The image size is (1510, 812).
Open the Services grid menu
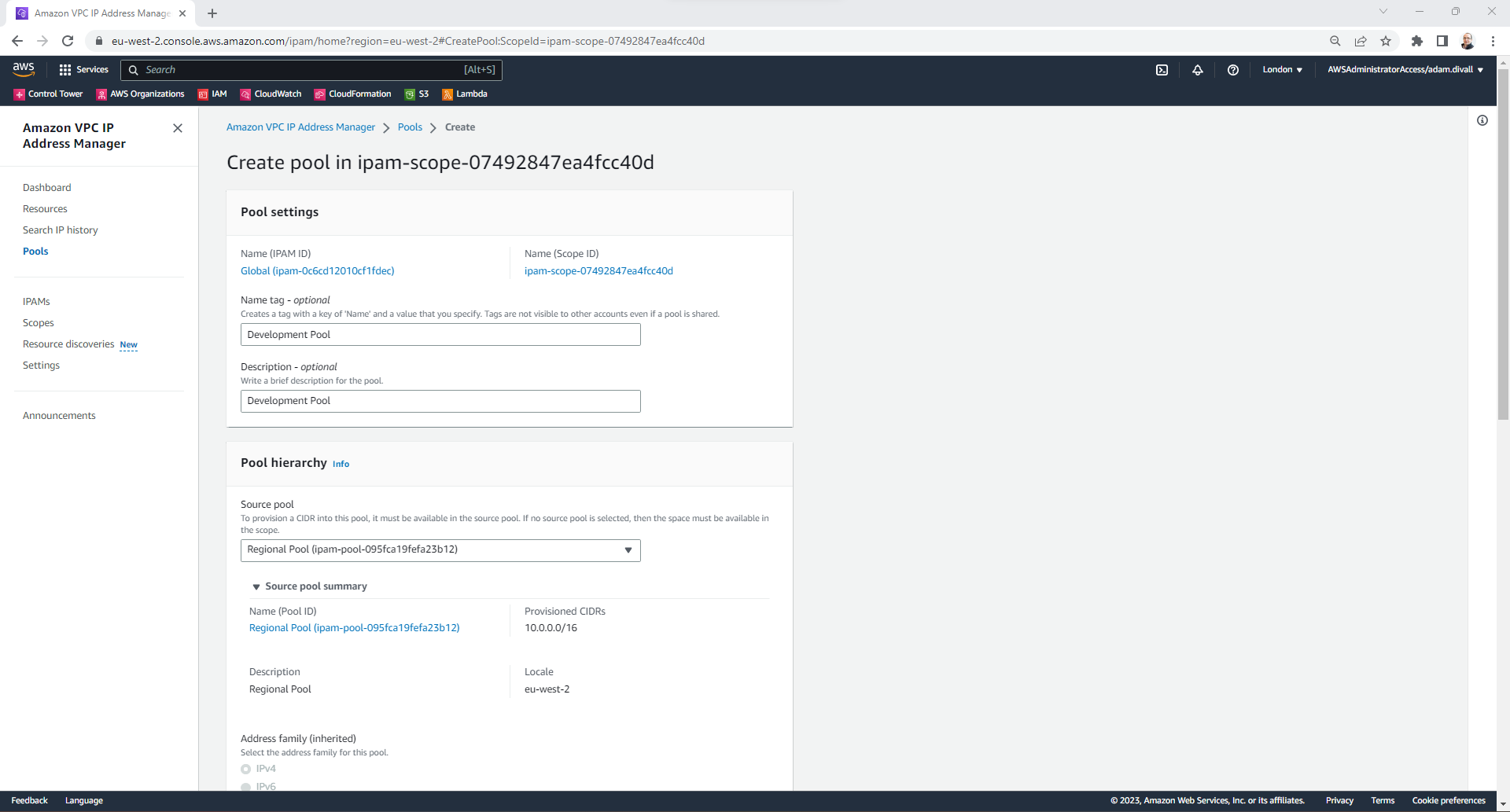coord(83,70)
